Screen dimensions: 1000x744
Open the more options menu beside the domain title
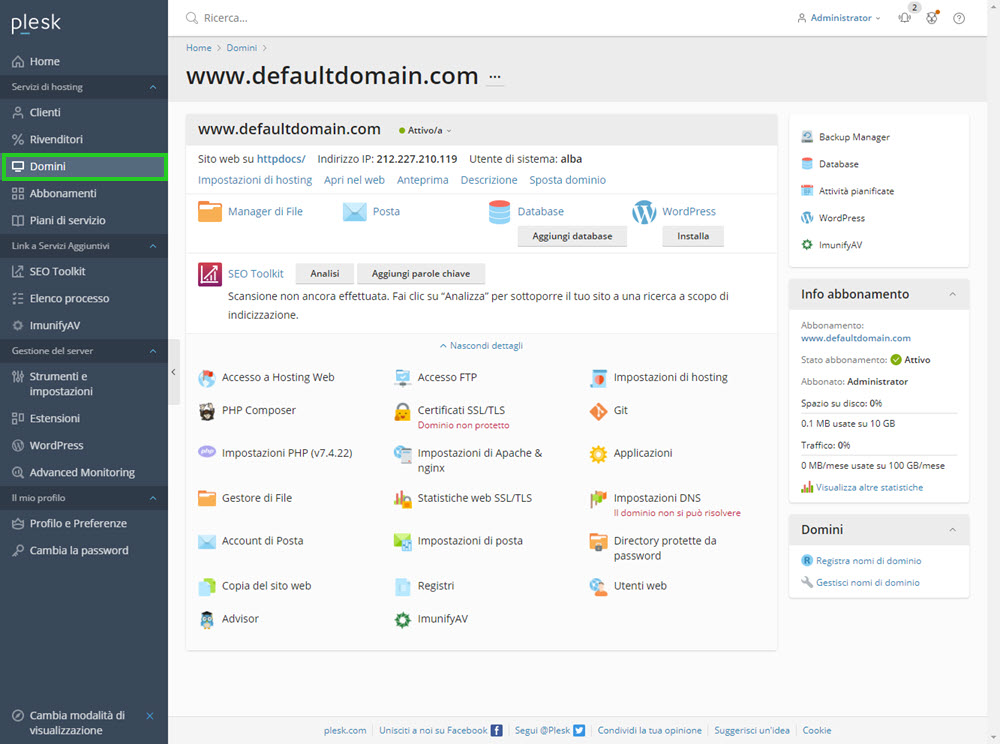(495, 77)
